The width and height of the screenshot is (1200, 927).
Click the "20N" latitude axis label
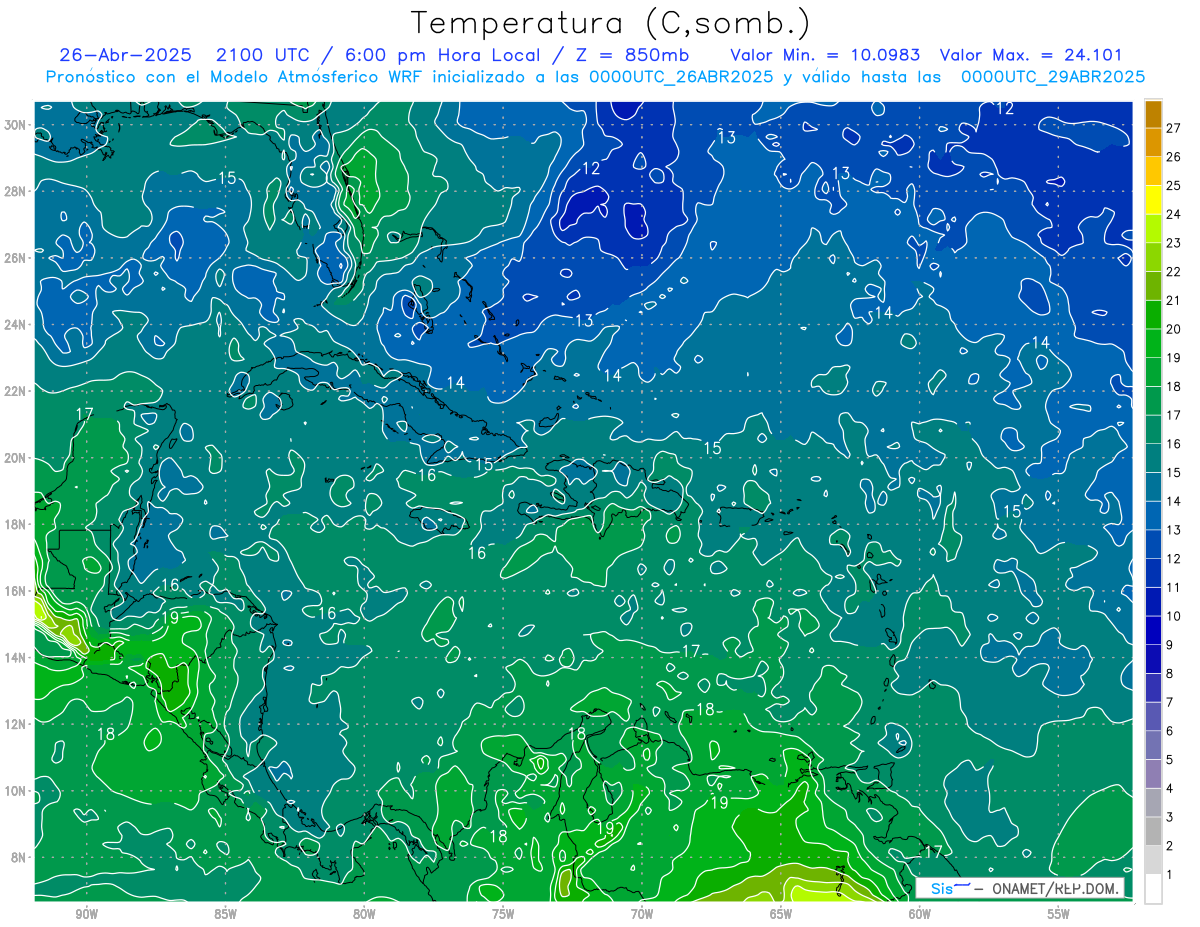16,458
